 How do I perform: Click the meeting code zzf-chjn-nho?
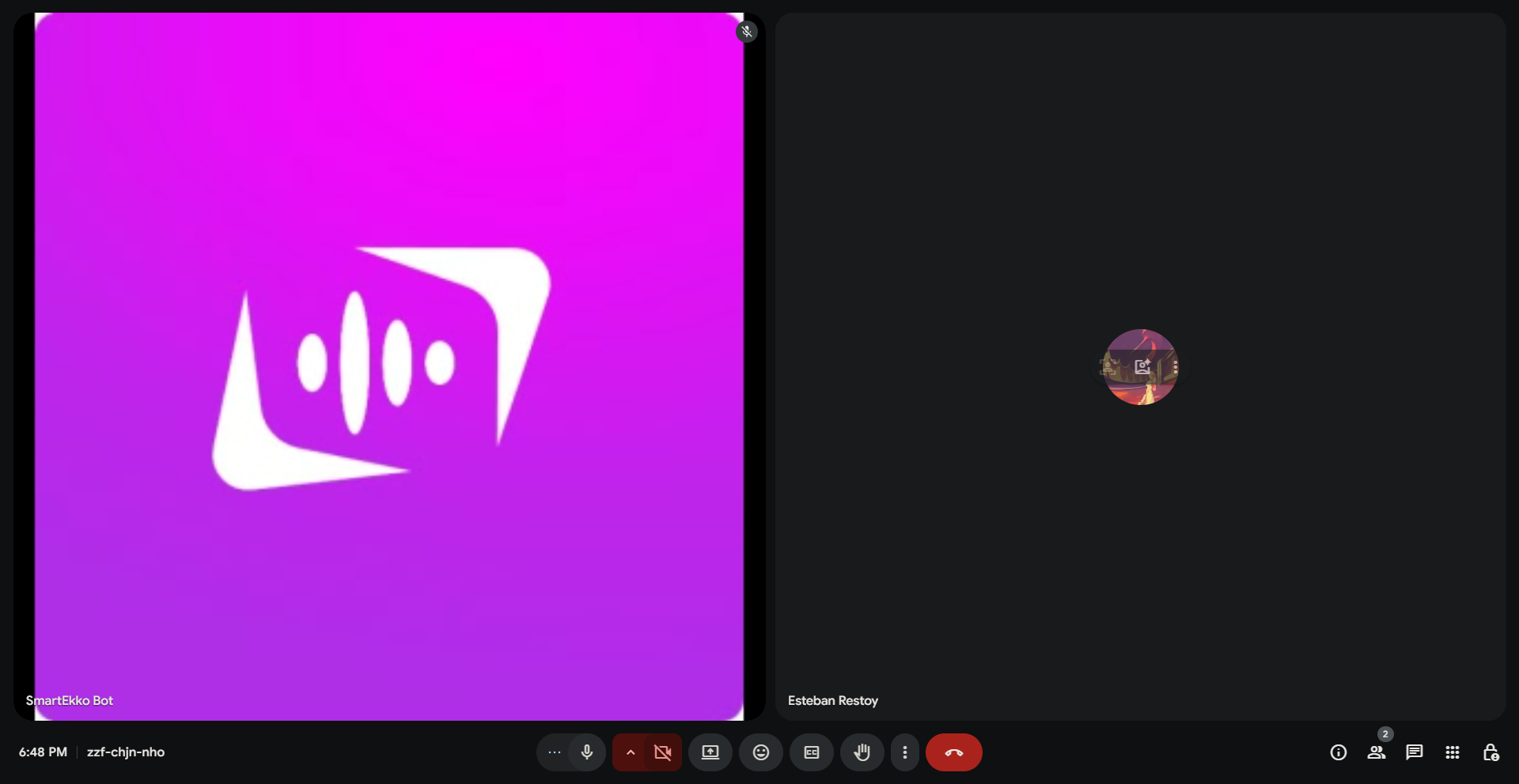pyautogui.click(x=126, y=752)
